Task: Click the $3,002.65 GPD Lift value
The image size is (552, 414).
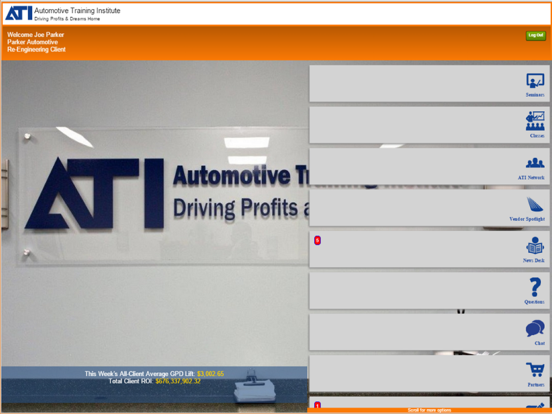Action: [210, 374]
